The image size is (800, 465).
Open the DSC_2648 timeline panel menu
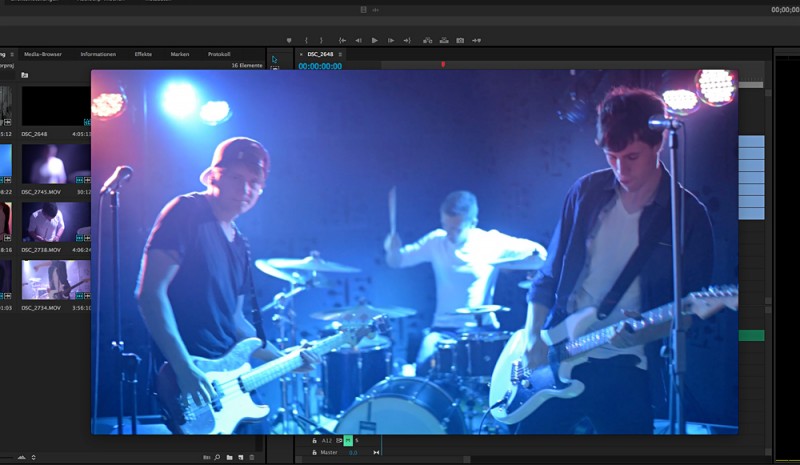(x=340, y=54)
